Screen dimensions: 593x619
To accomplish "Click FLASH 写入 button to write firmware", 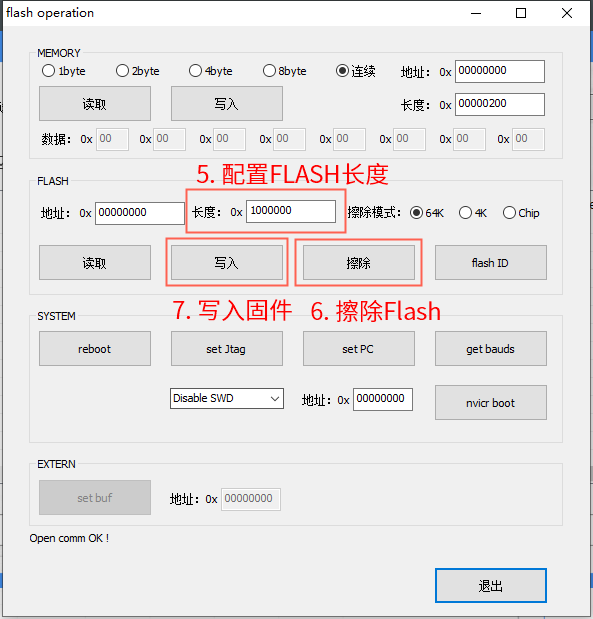I will coord(227,263).
